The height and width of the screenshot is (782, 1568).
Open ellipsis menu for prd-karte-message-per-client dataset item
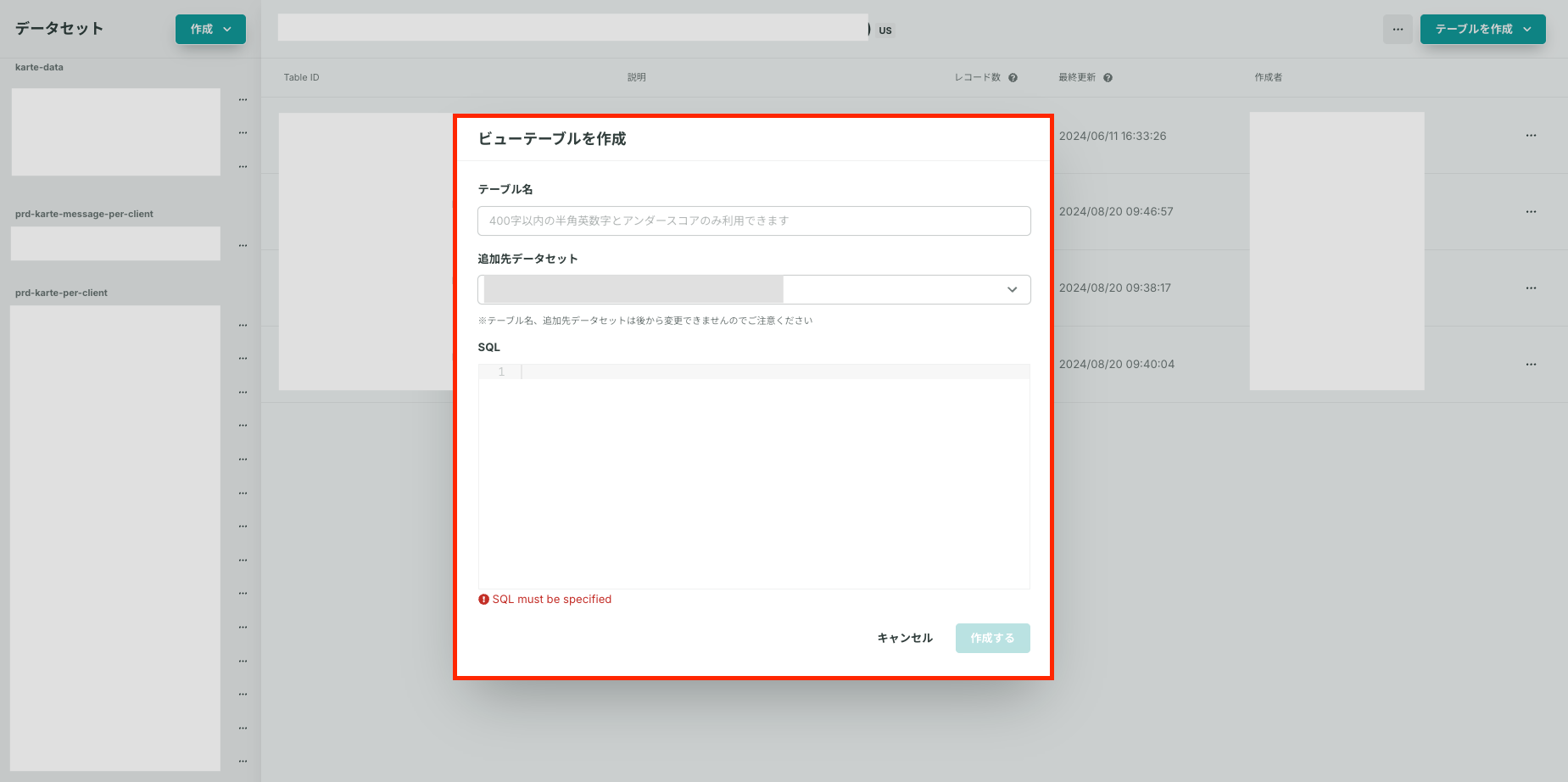click(243, 246)
